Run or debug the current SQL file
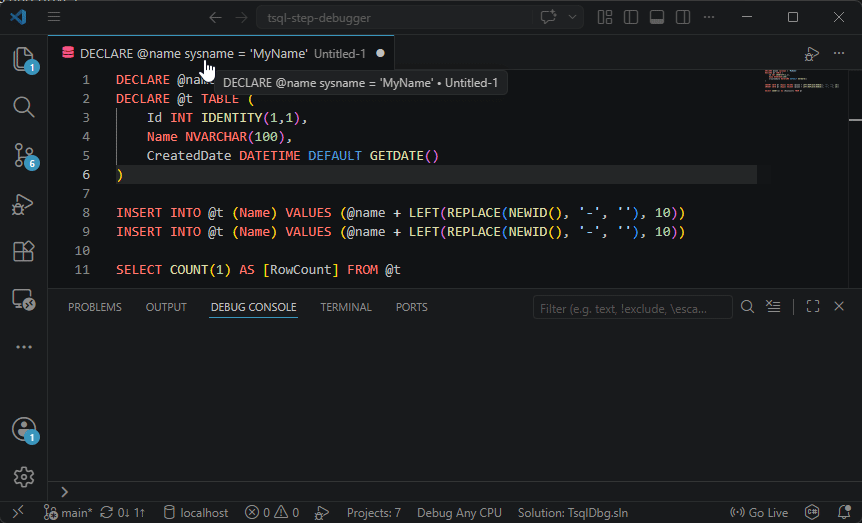The image size is (862, 523). click(x=812, y=54)
